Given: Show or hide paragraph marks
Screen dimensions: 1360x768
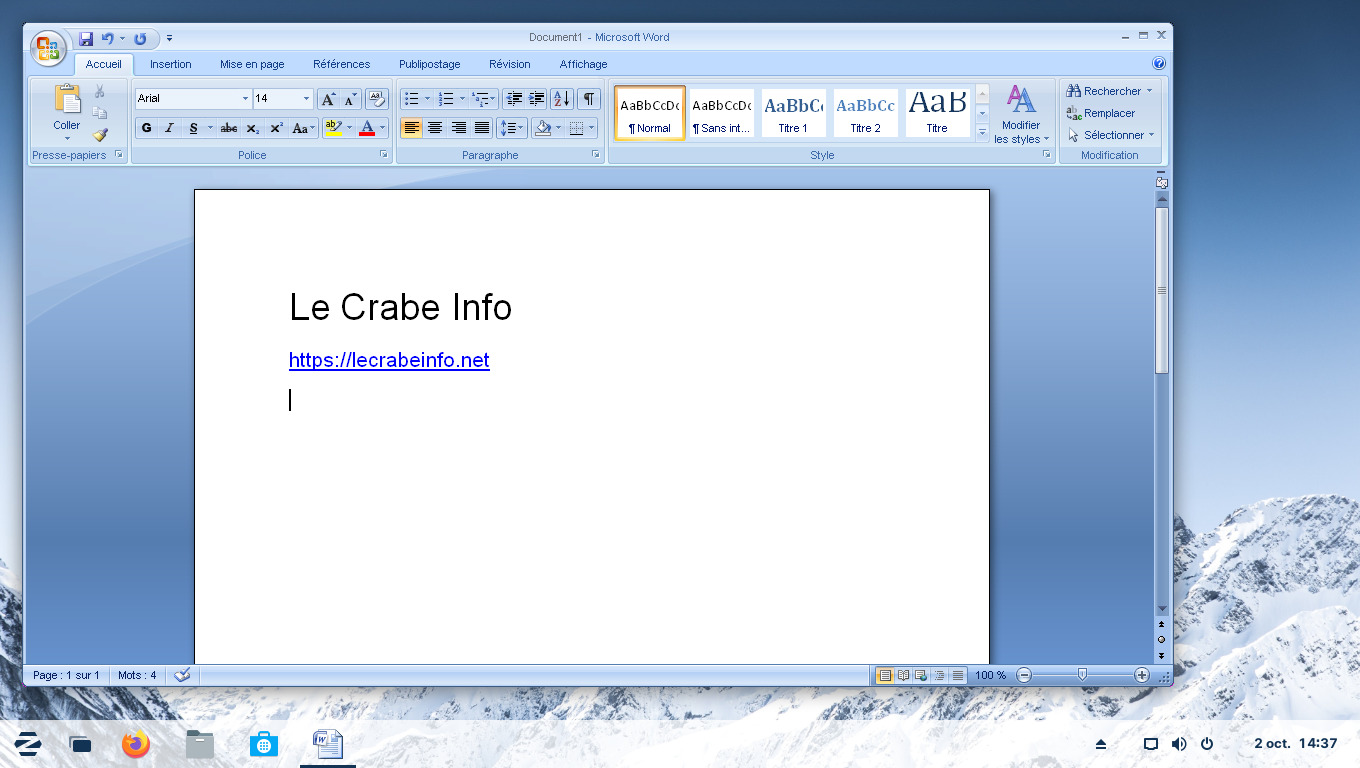Looking at the screenshot, I should pos(589,99).
